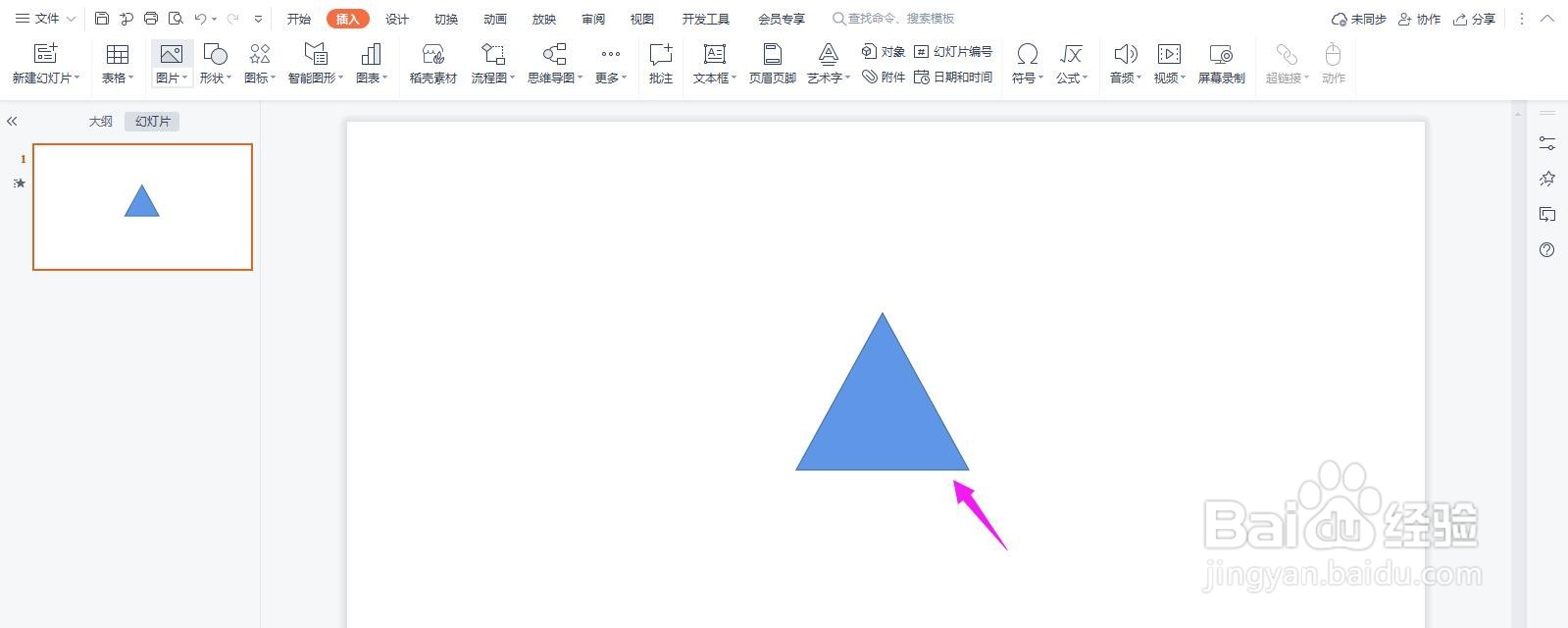Click the Redo arrow icon

pos(233,19)
